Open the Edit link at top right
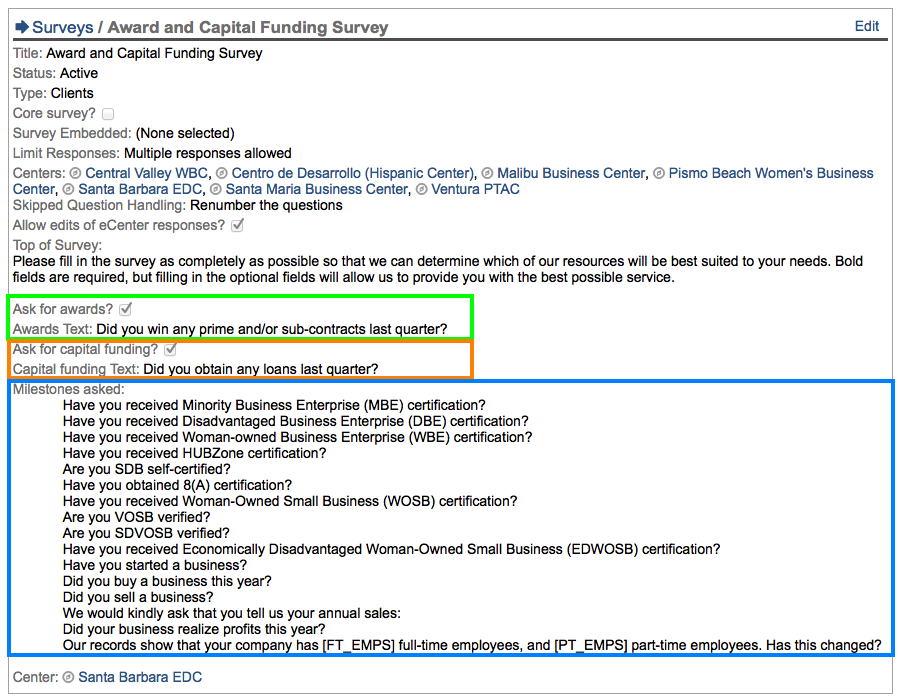Image resolution: width=900 pixels, height=699 pixels. pyautogui.click(x=866, y=26)
